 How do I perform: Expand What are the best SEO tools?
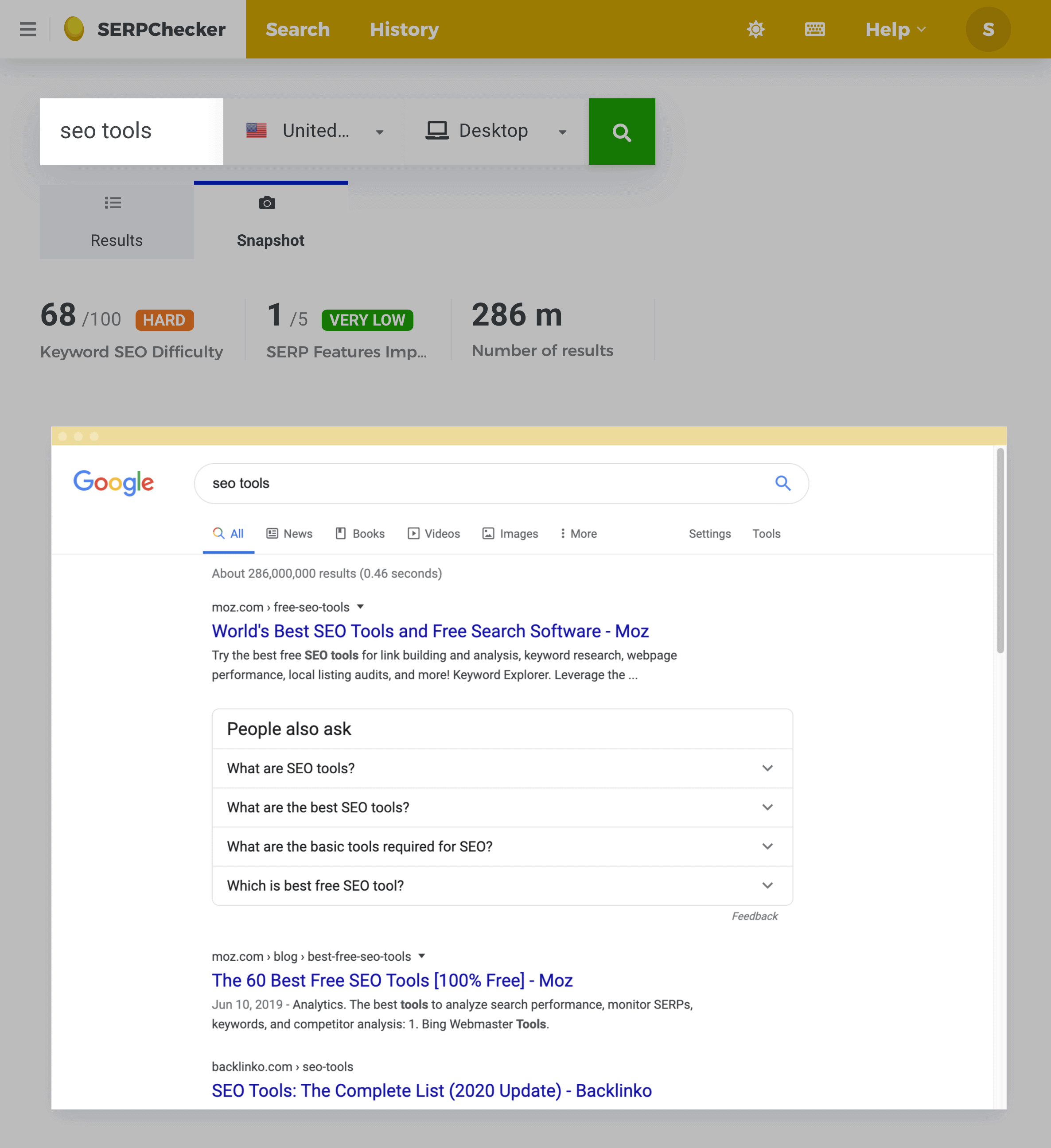click(x=502, y=807)
